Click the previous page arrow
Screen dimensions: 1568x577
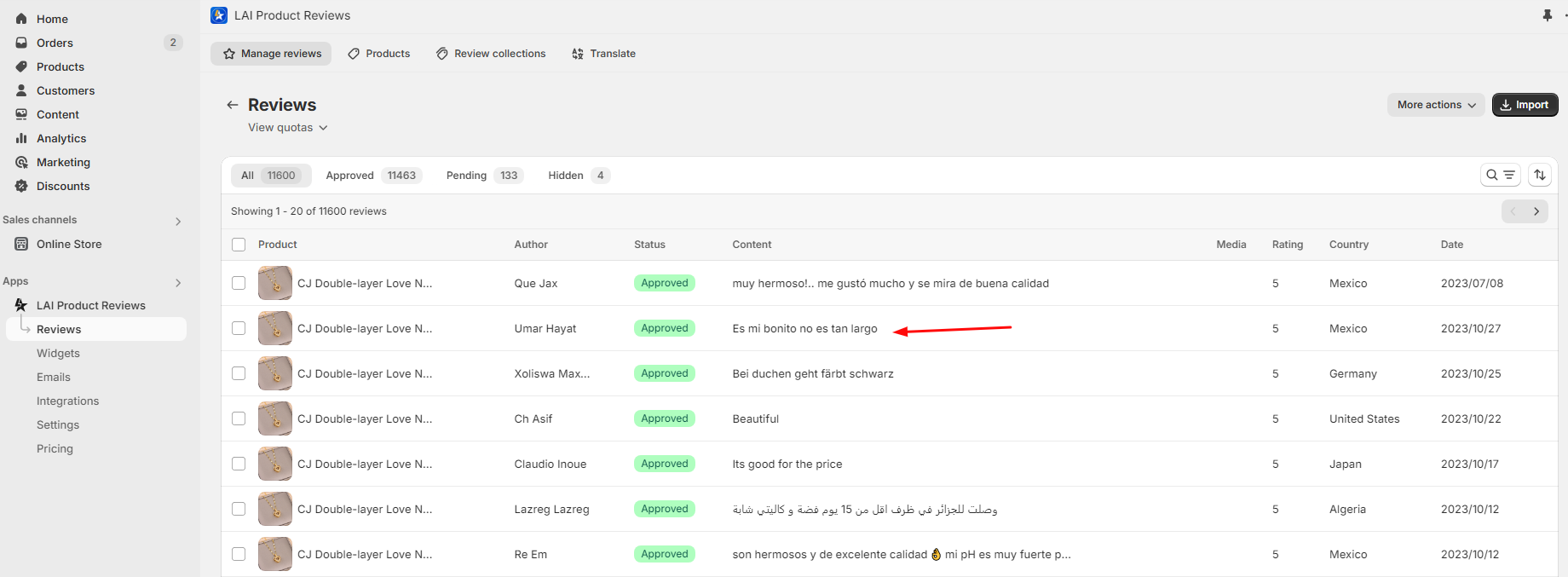(x=1513, y=211)
